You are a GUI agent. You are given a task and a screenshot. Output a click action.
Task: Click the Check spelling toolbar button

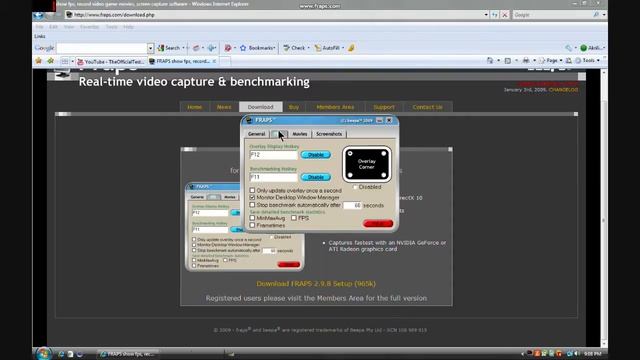[x=294, y=48]
